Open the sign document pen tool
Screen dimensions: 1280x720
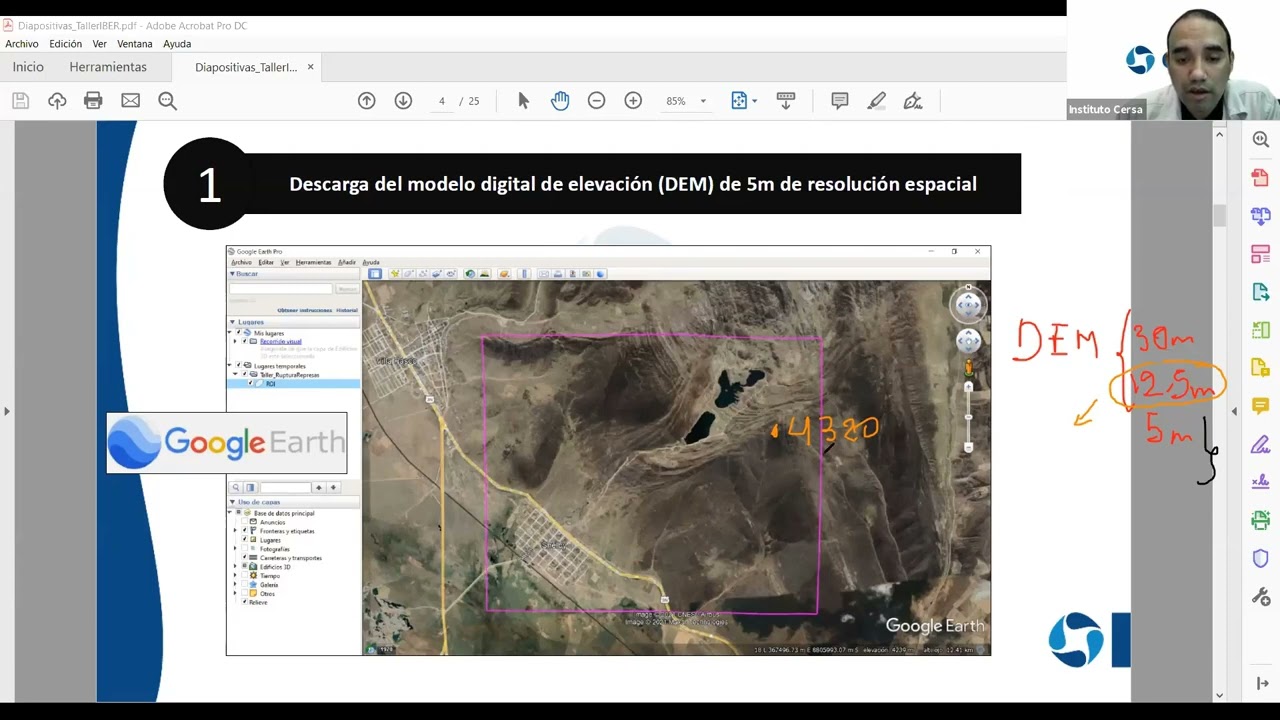[913, 101]
